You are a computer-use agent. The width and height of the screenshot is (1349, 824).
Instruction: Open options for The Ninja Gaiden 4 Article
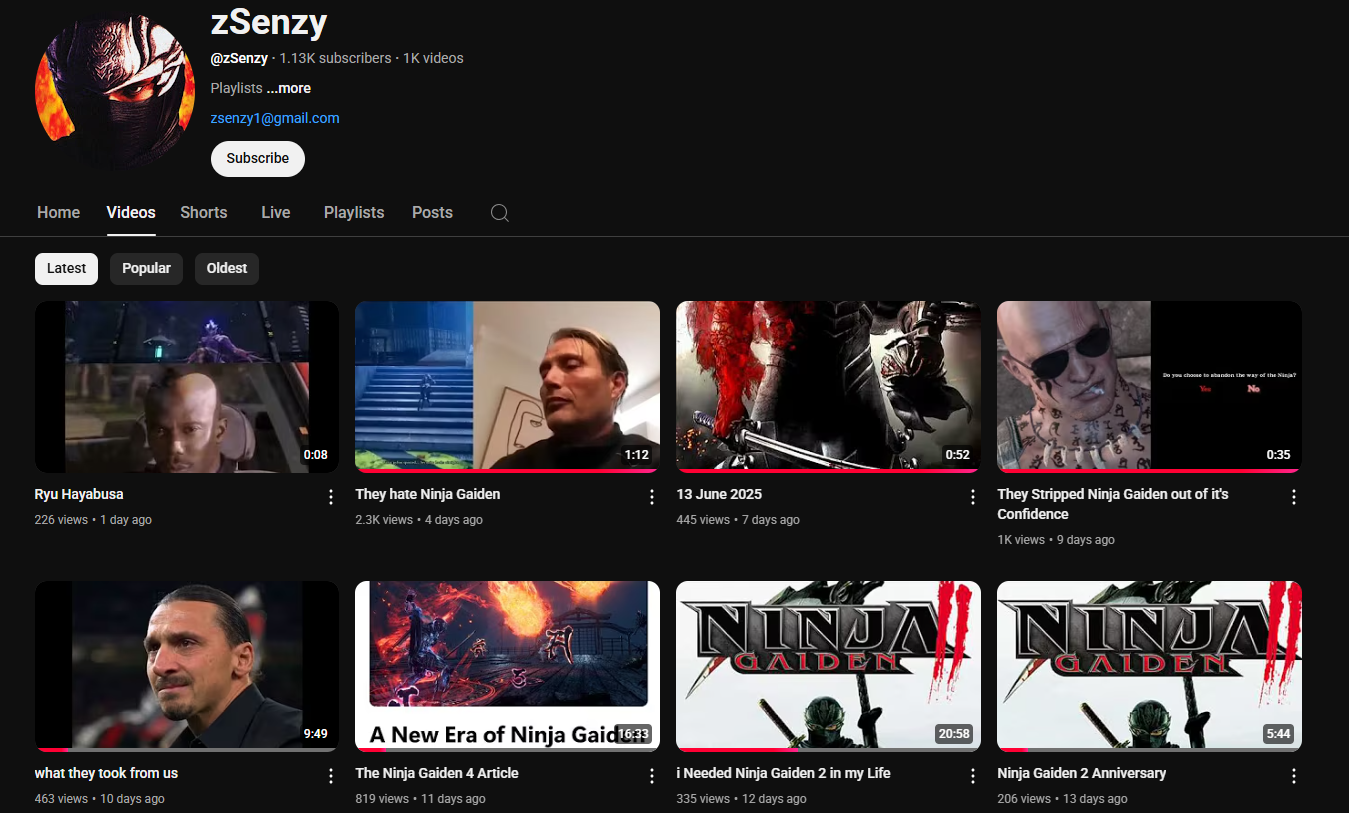pyautogui.click(x=652, y=776)
